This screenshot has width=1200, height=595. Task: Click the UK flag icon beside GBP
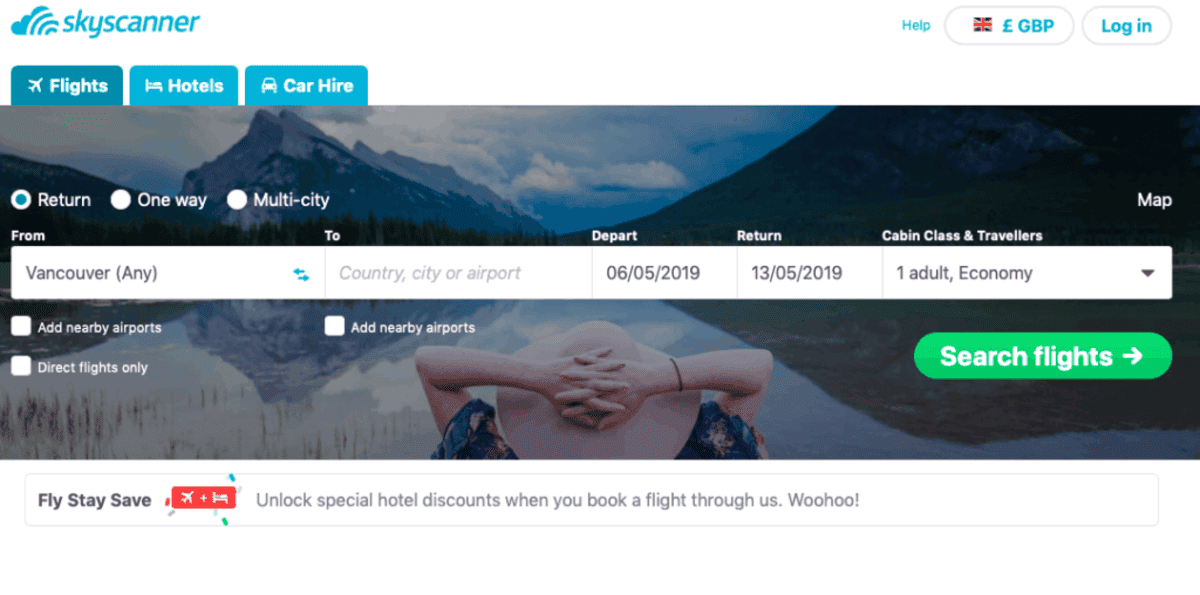click(983, 26)
